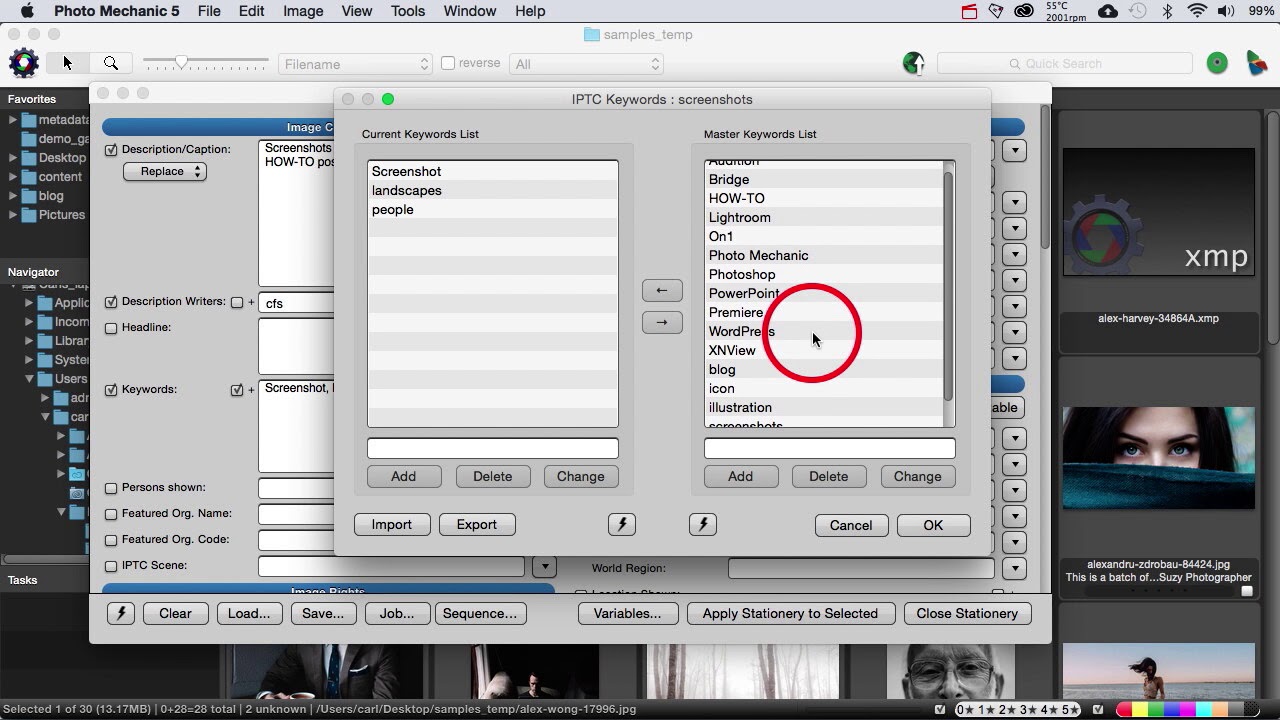Enable the Persons shown checkbox
1280x720 pixels.
click(111, 488)
